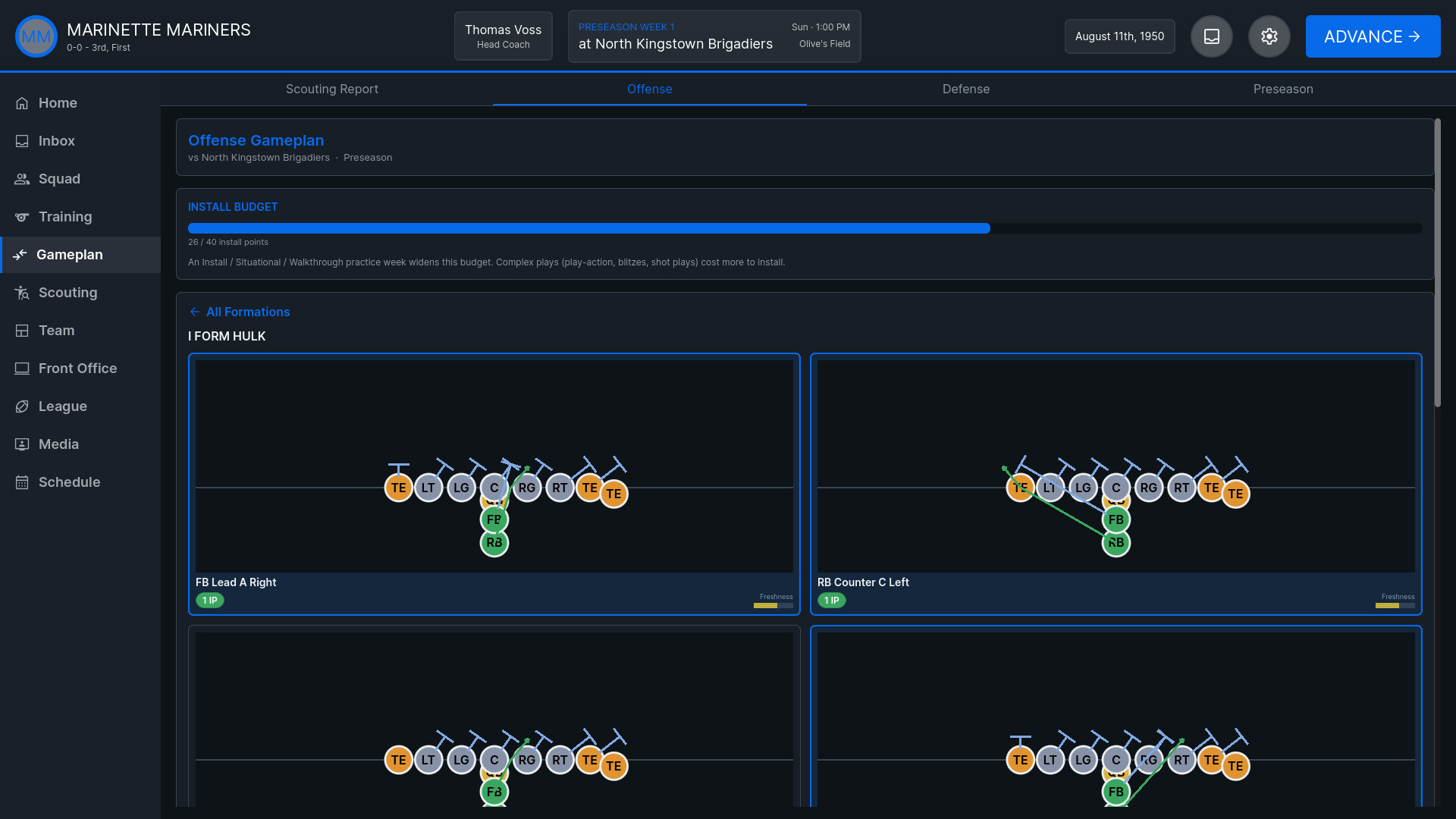Screen dimensions: 1456x819
Task: Toggle the RB Counter C Left play card
Action: (x=1116, y=484)
